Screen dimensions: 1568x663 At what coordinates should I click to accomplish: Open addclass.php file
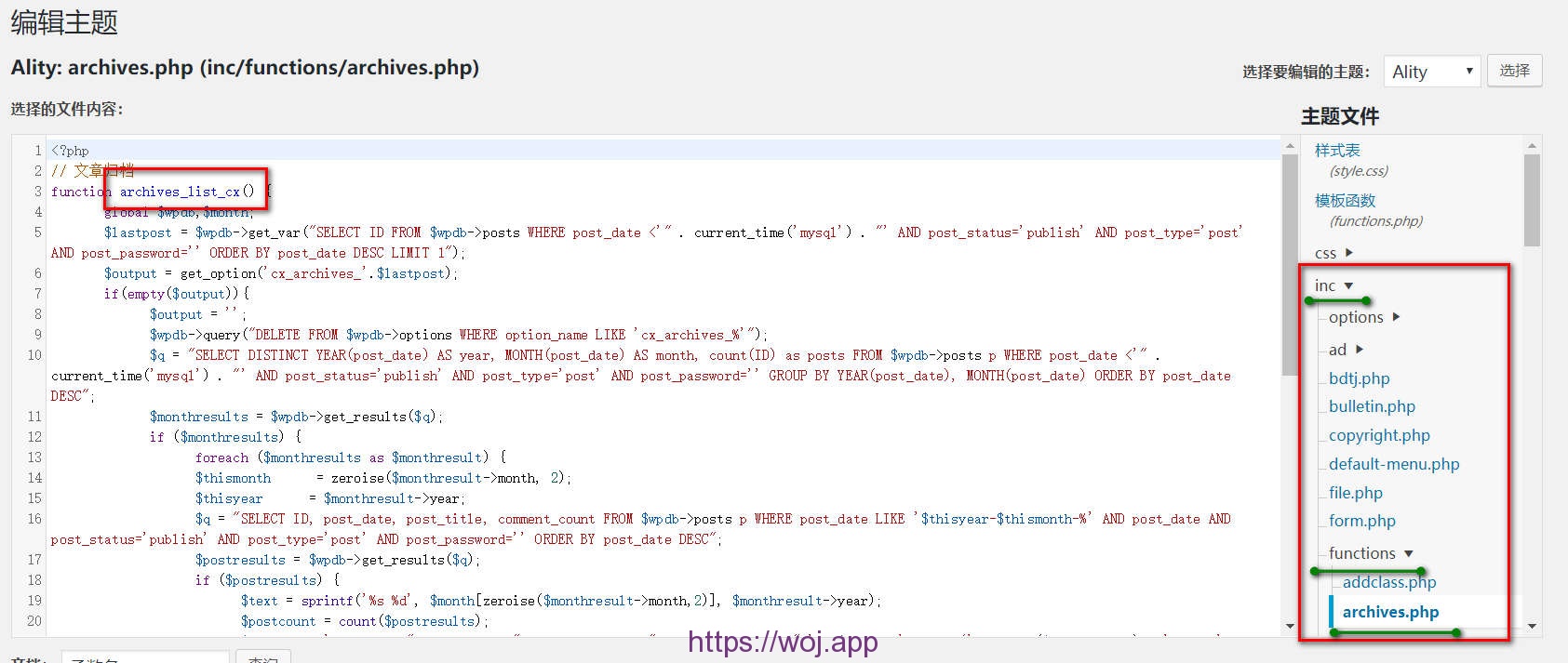tap(1389, 582)
